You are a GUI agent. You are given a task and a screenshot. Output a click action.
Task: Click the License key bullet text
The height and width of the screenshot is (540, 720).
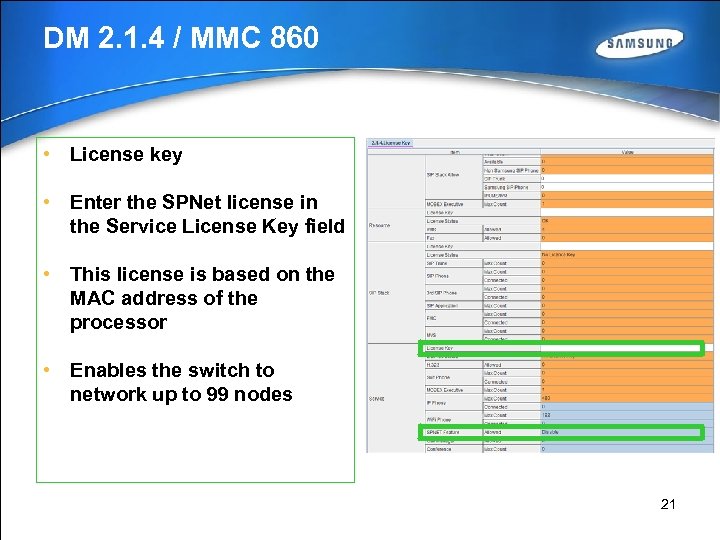click(126, 154)
